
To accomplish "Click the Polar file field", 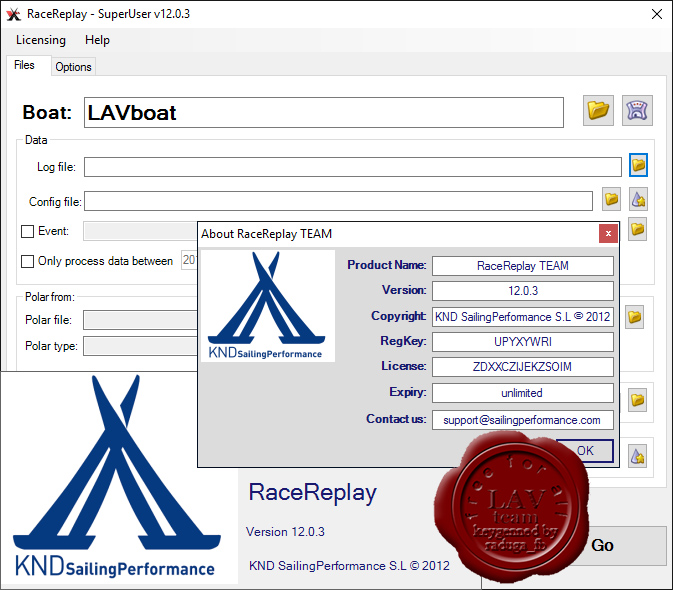I will click(x=140, y=320).
